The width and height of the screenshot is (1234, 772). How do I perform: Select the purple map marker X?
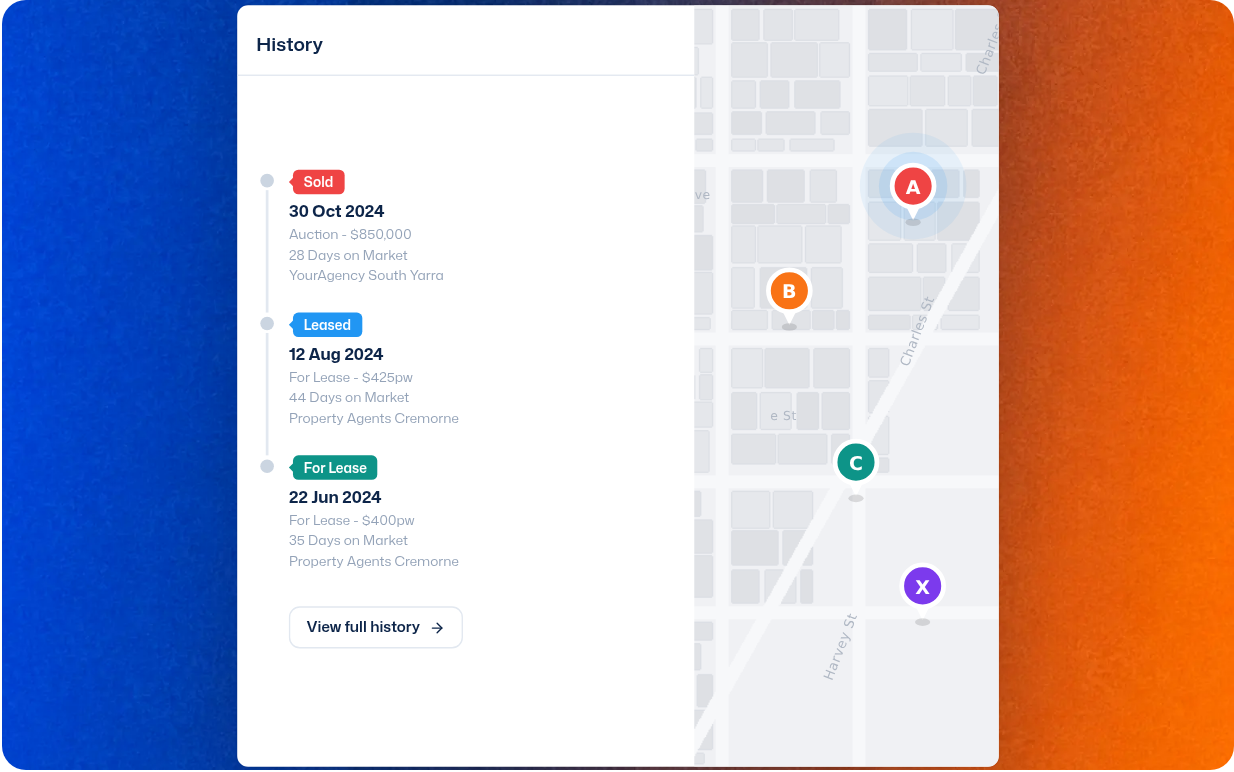tap(922, 587)
